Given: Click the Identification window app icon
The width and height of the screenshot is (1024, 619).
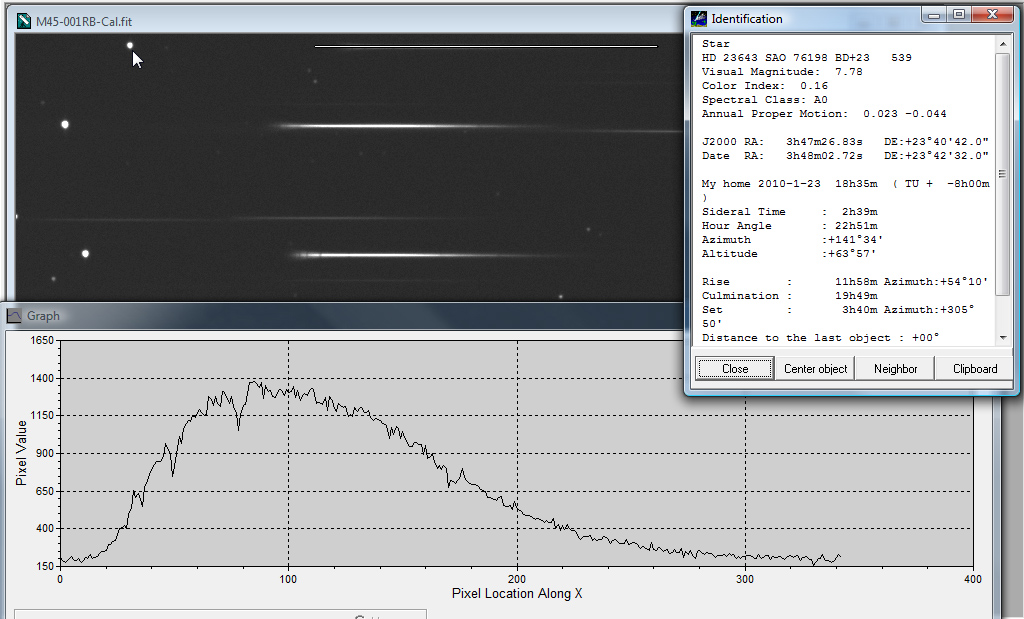Looking at the screenshot, I should 699,18.
